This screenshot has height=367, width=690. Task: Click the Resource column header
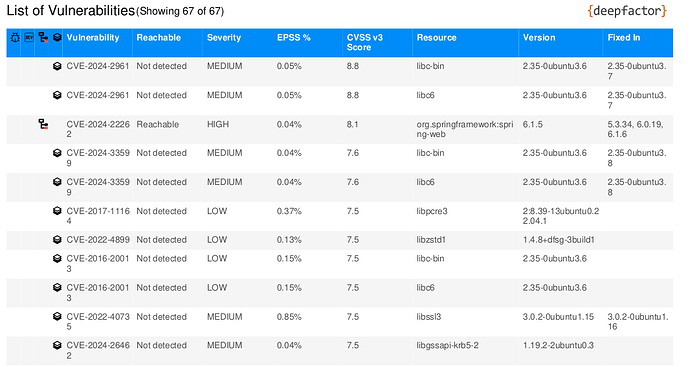pos(437,38)
